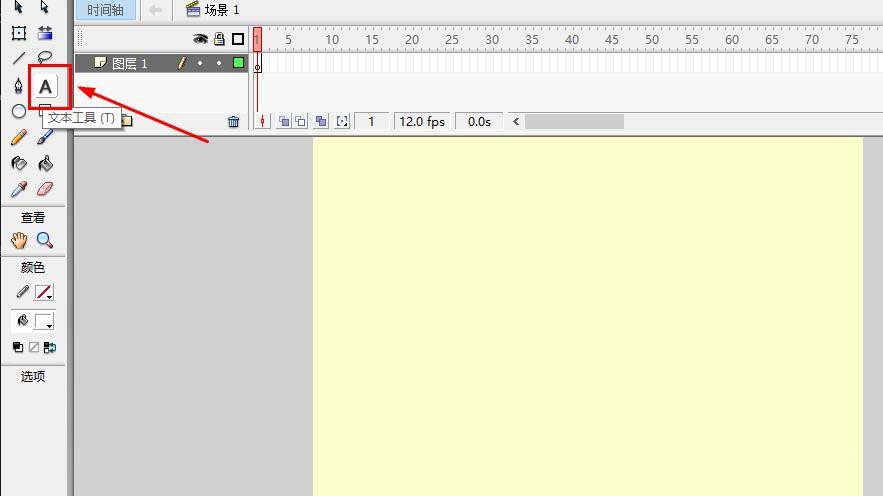Toggle the 时间轴 timeline button
The height and width of the screenshot is (496, 883).
pos(105,10)
